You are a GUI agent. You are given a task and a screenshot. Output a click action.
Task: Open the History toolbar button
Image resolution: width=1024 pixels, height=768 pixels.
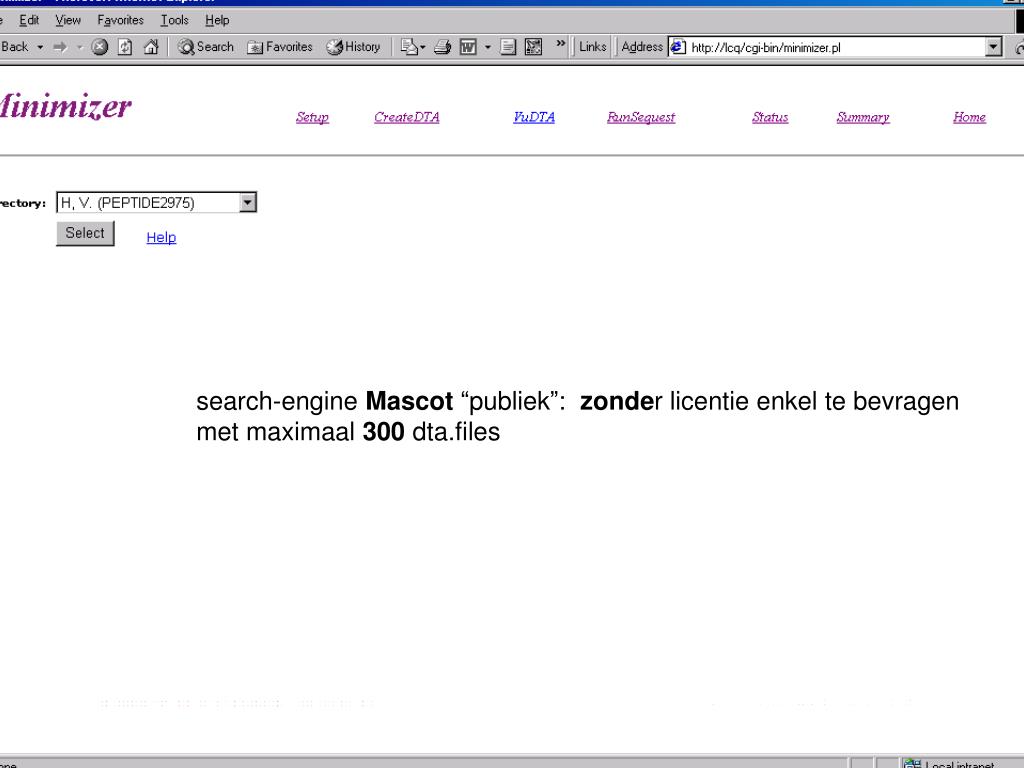coord(353,47)
